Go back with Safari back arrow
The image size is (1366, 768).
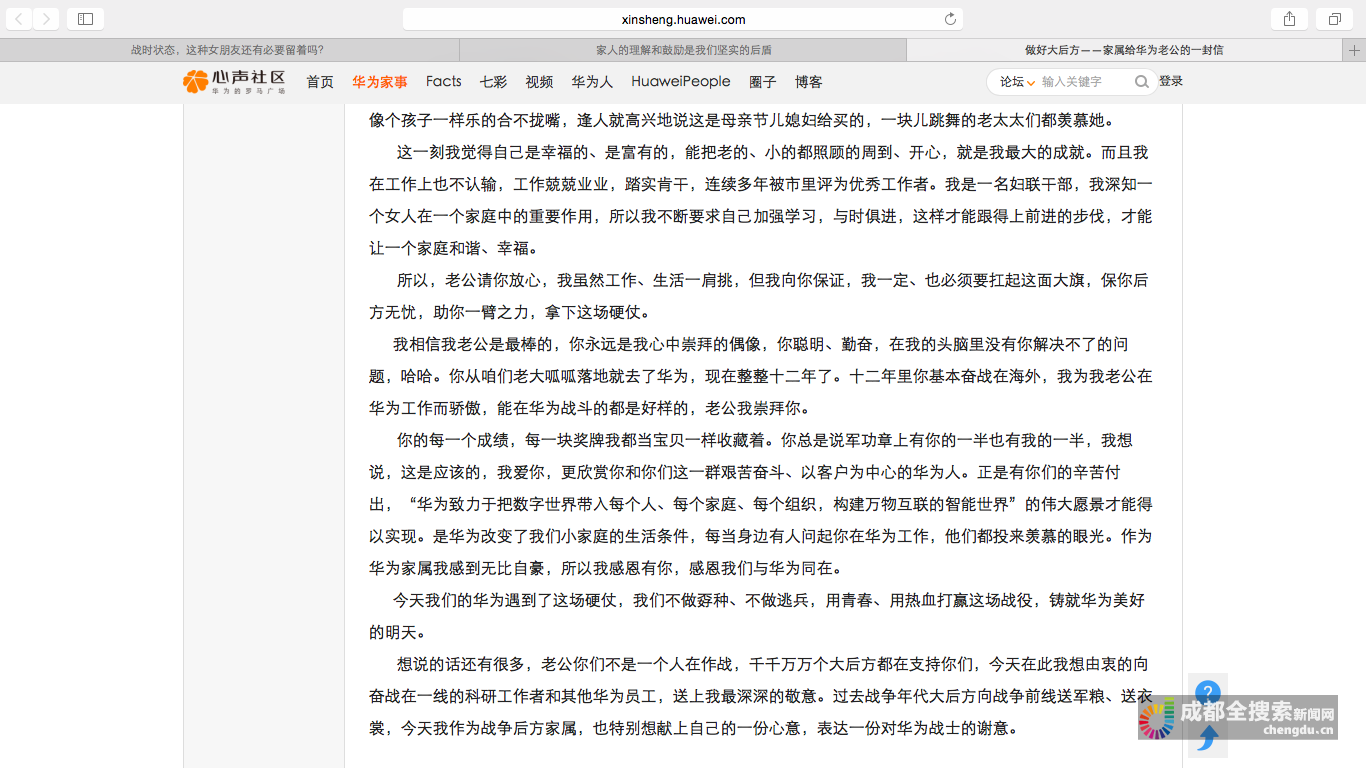pyautogui.click(x=19, y=19)
